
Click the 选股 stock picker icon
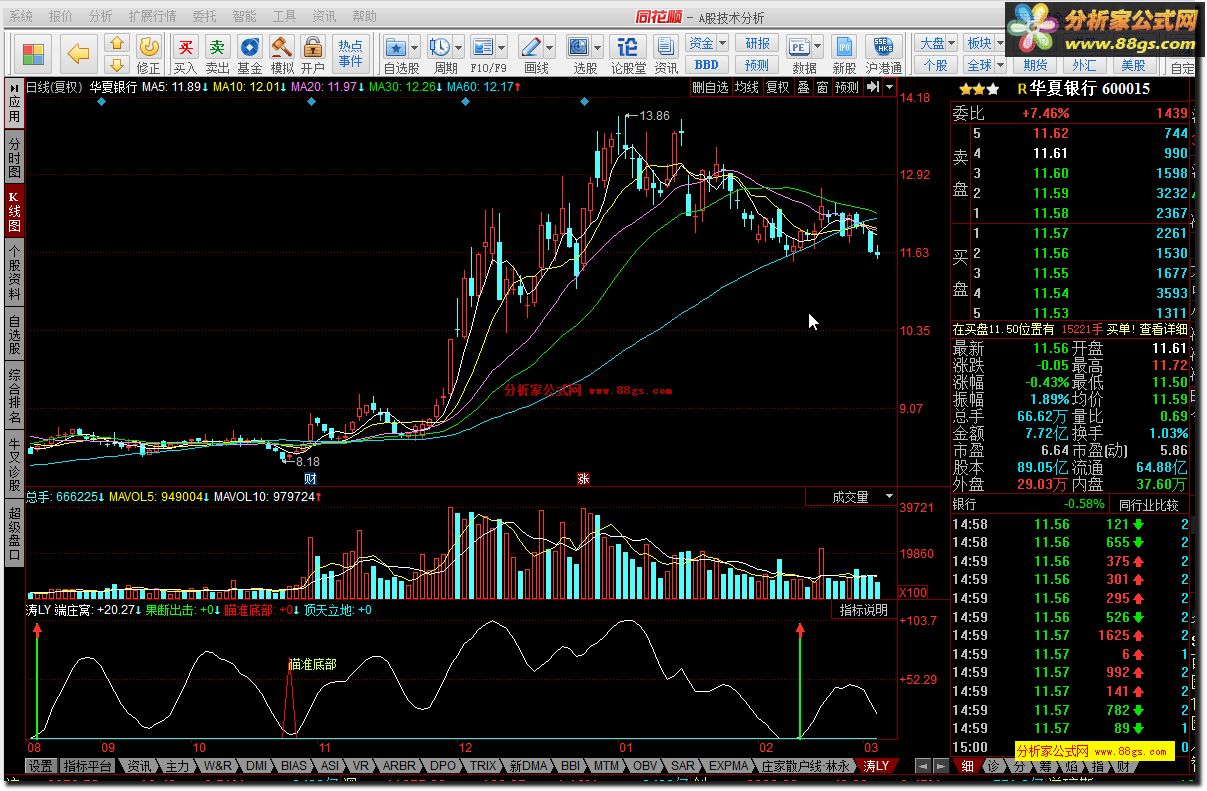coord(580,46)
